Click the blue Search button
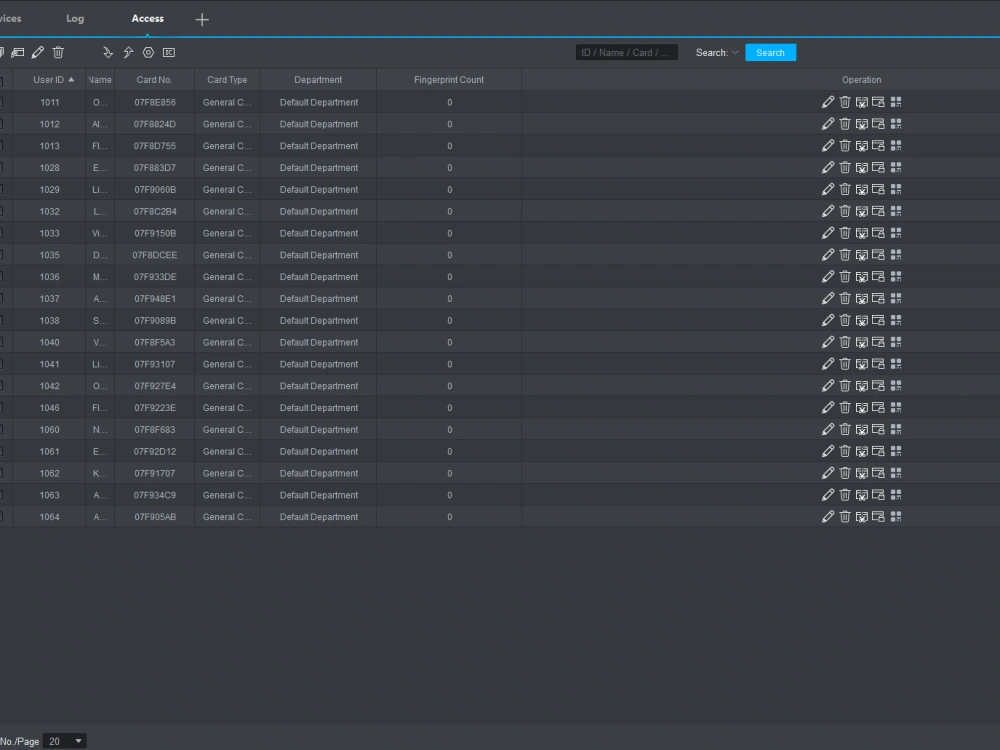Viewport: 1000px width, 750px height. 770,52
